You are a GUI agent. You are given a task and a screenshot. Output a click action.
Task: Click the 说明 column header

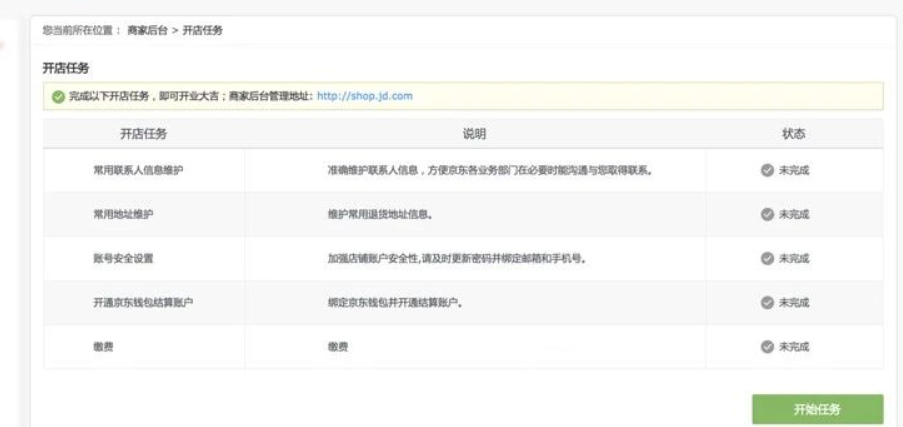(475, 134)
